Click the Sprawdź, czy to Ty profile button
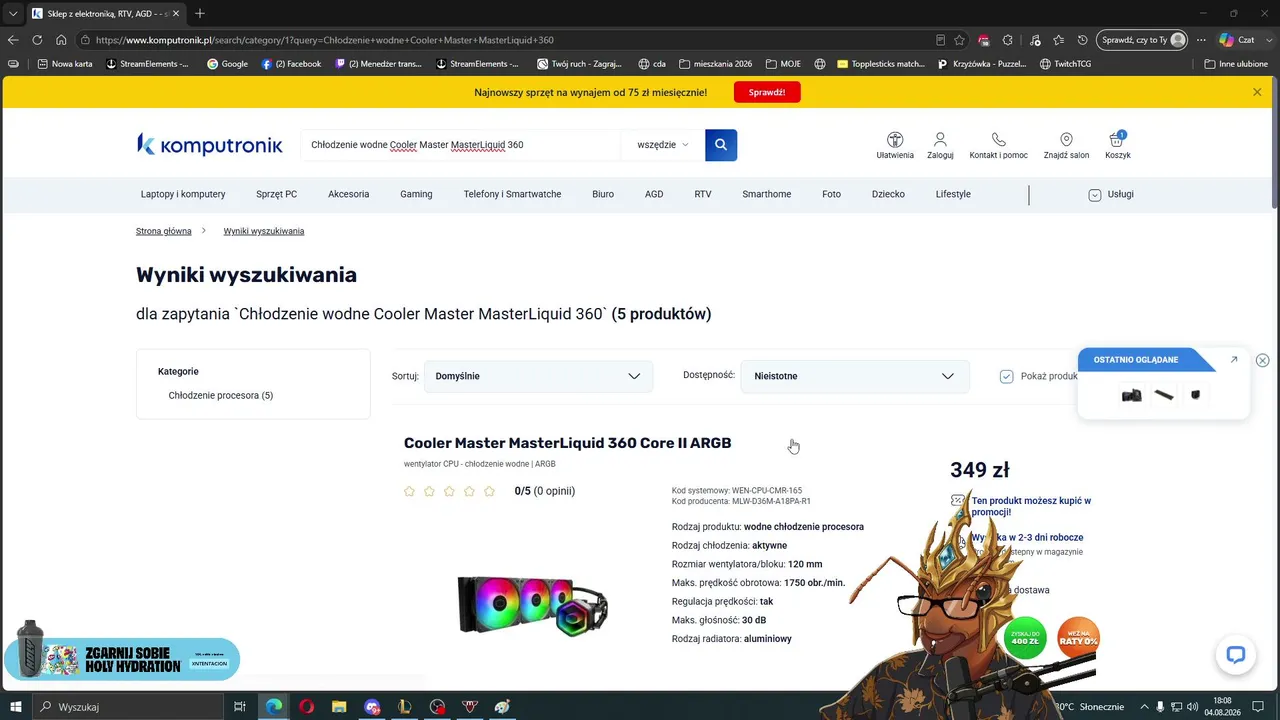1280x720 pixels. tap(1141, 40)
